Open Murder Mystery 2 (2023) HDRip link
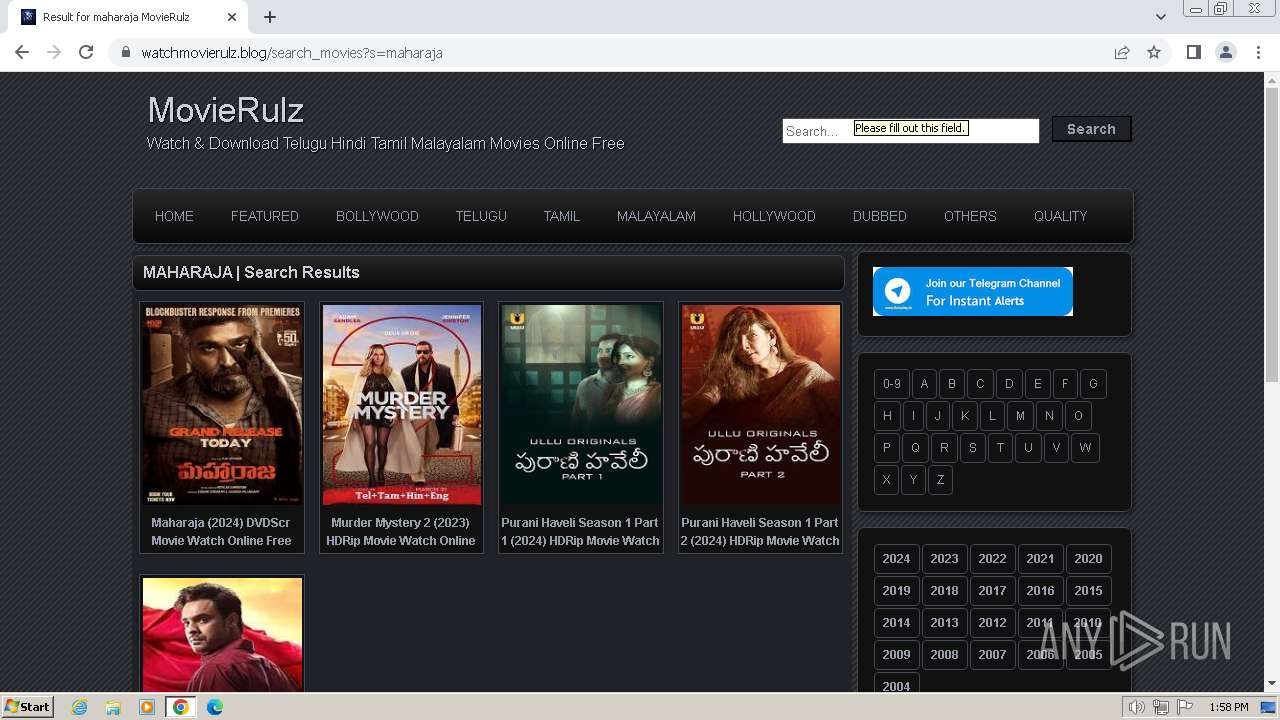This screenshot has width=1280, height=720. point(401,531)
